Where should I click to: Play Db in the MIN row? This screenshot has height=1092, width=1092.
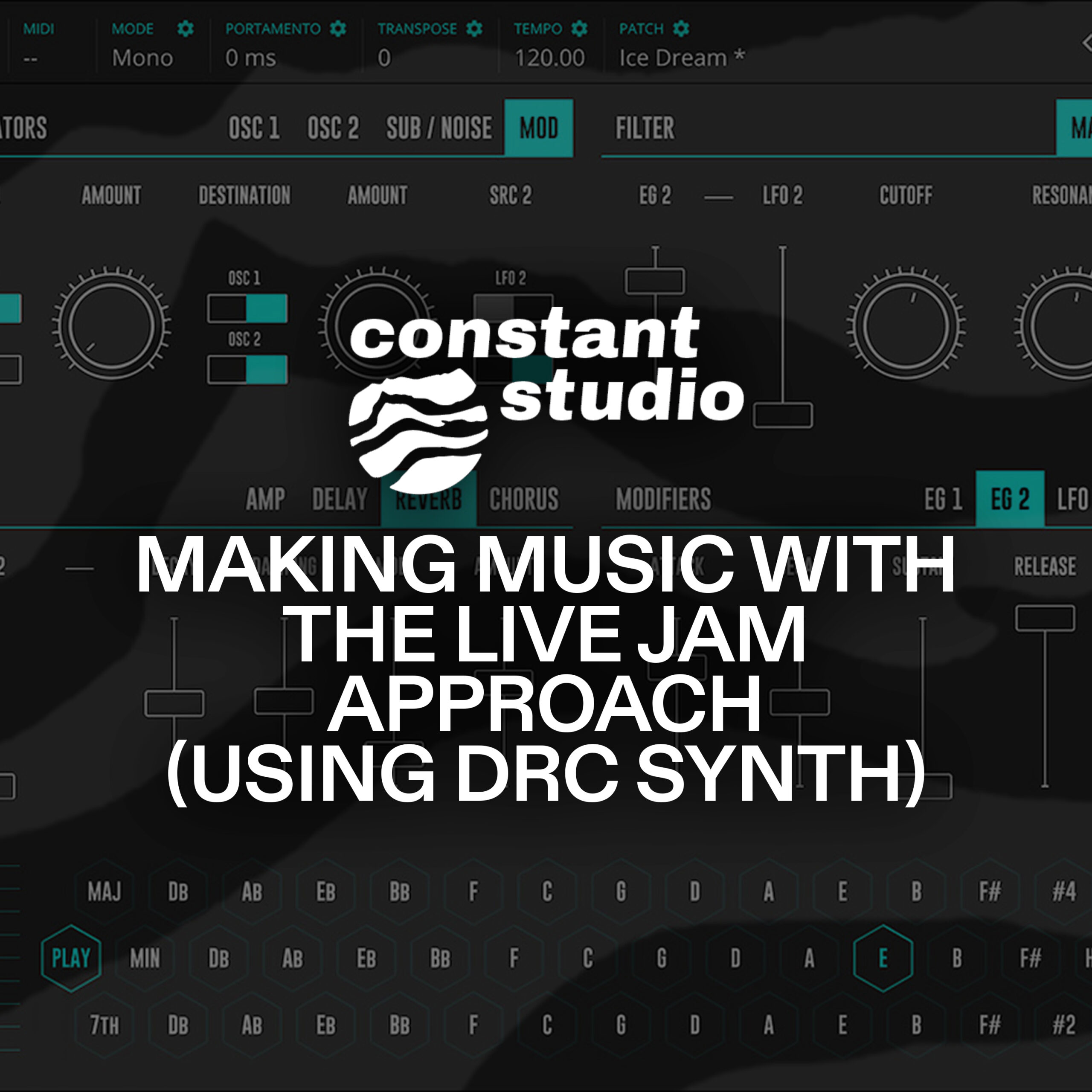(219, 958)
